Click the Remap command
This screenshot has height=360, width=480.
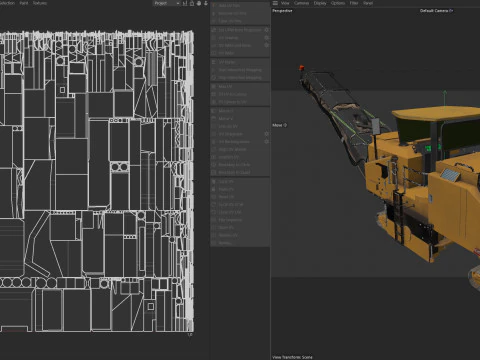coord(240,243)
